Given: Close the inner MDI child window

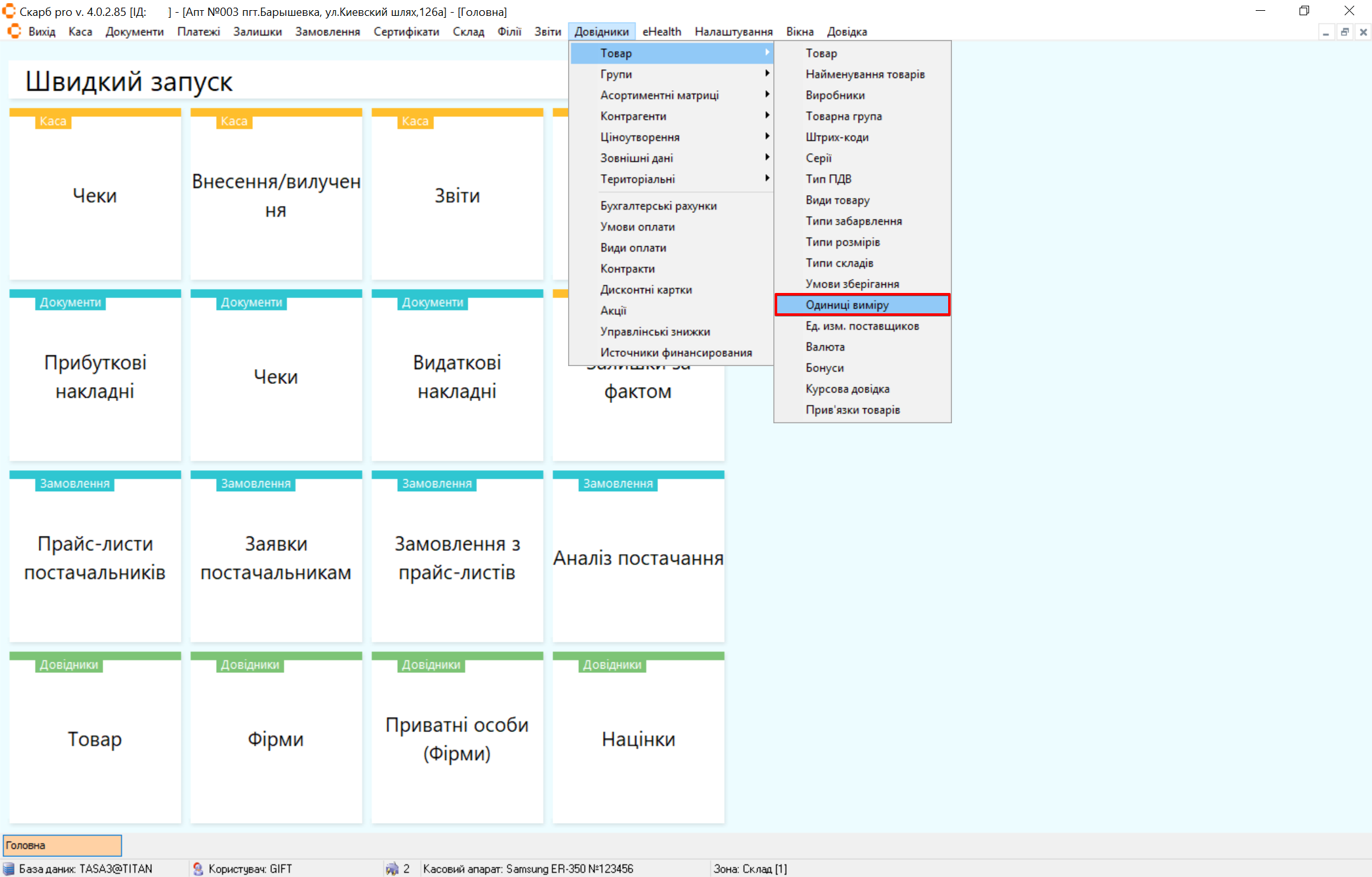Looking at the screenshot, I should coord(1362,32).
